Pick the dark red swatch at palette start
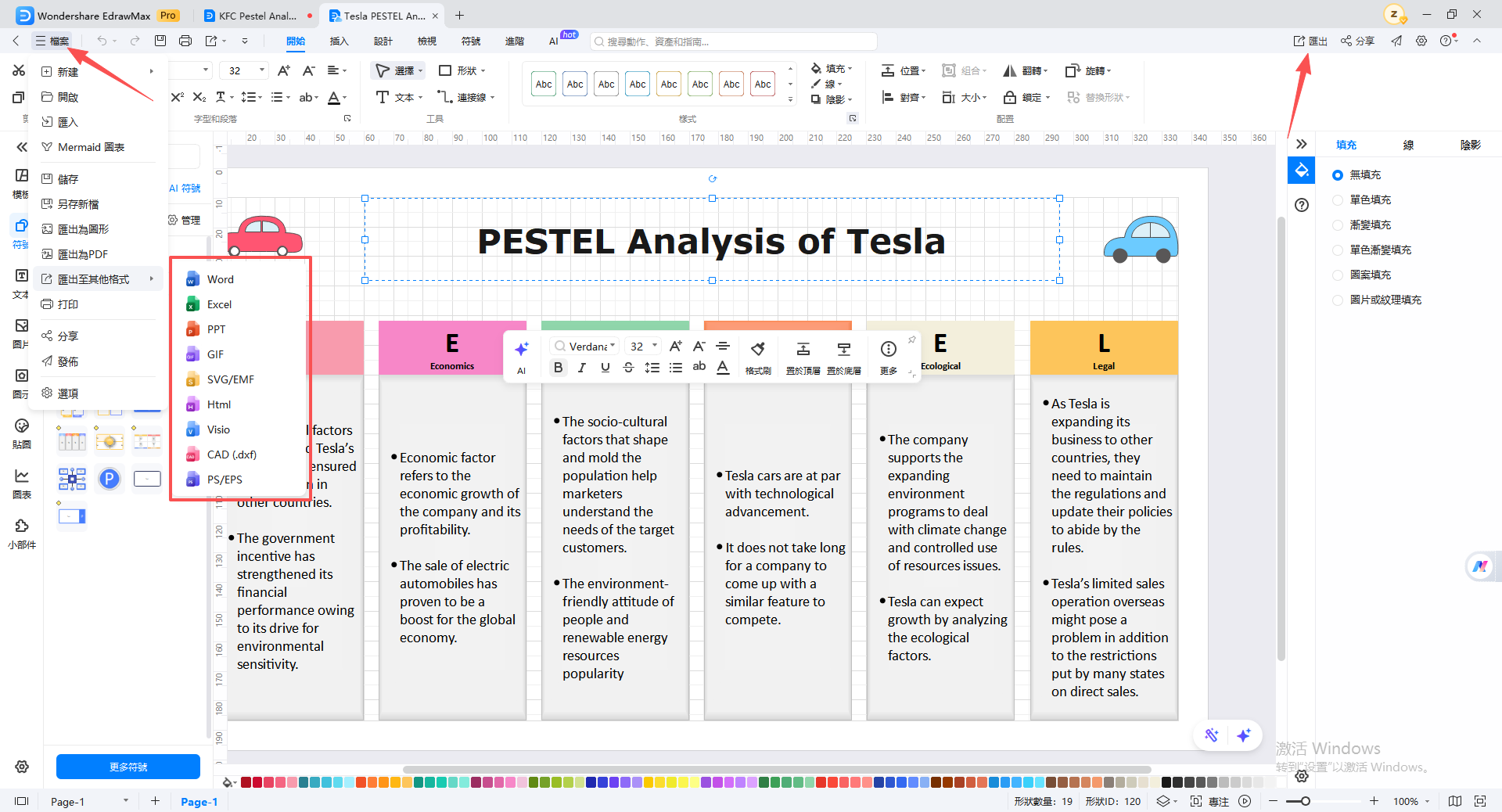1502x812 pixels. pos(246,782)
